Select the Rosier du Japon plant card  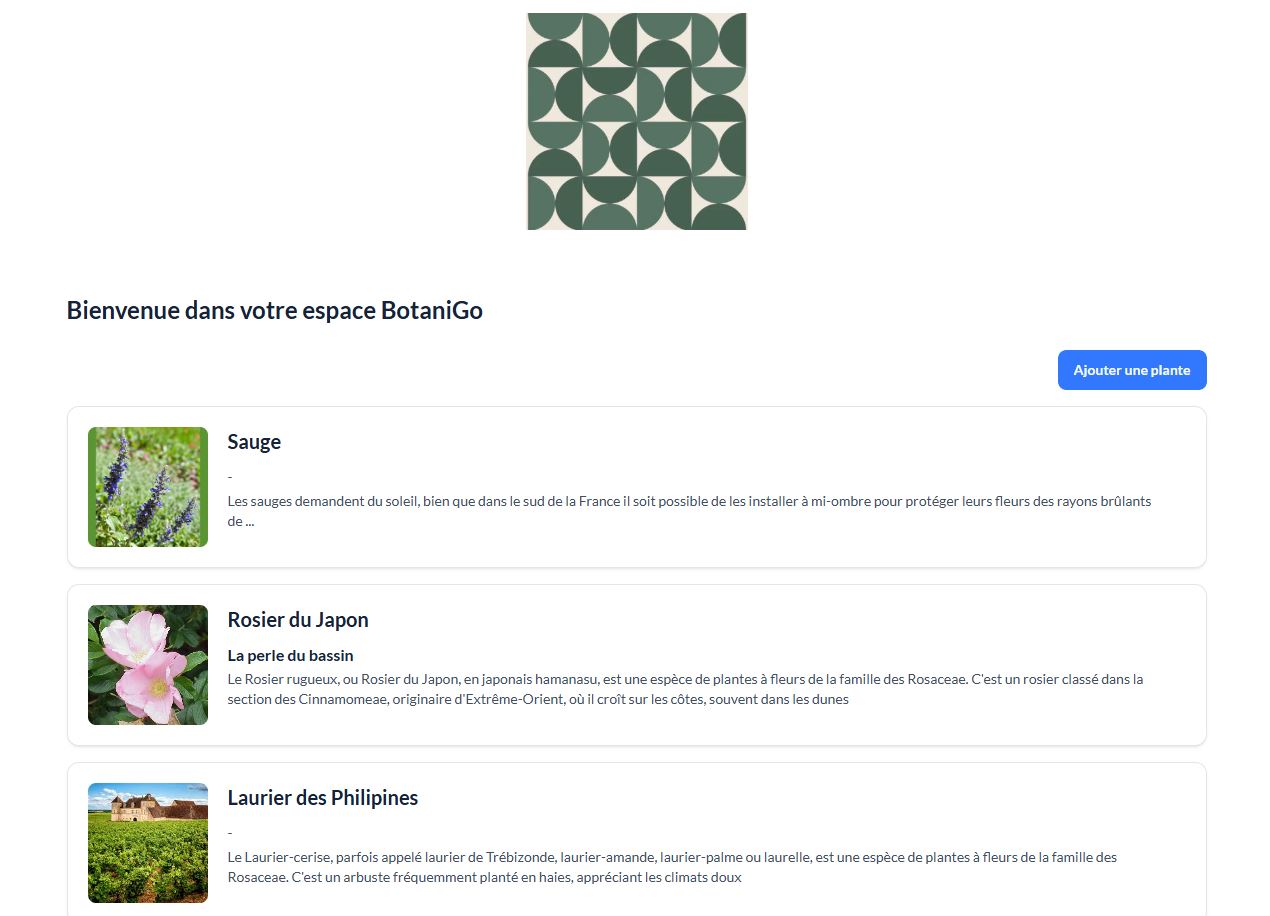(x=637, y=665)
